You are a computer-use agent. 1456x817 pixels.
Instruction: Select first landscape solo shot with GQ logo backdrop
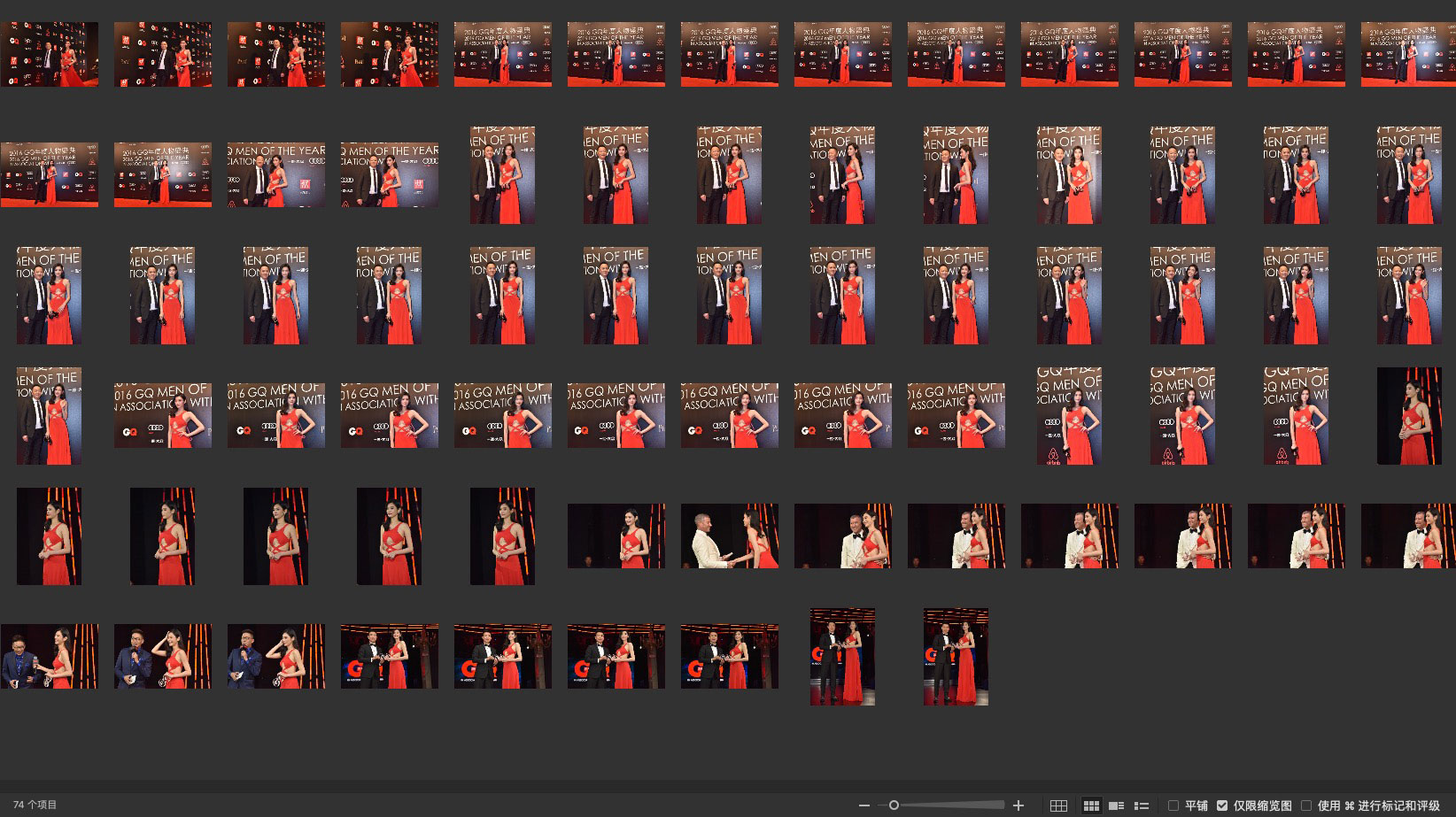(163, 416)
